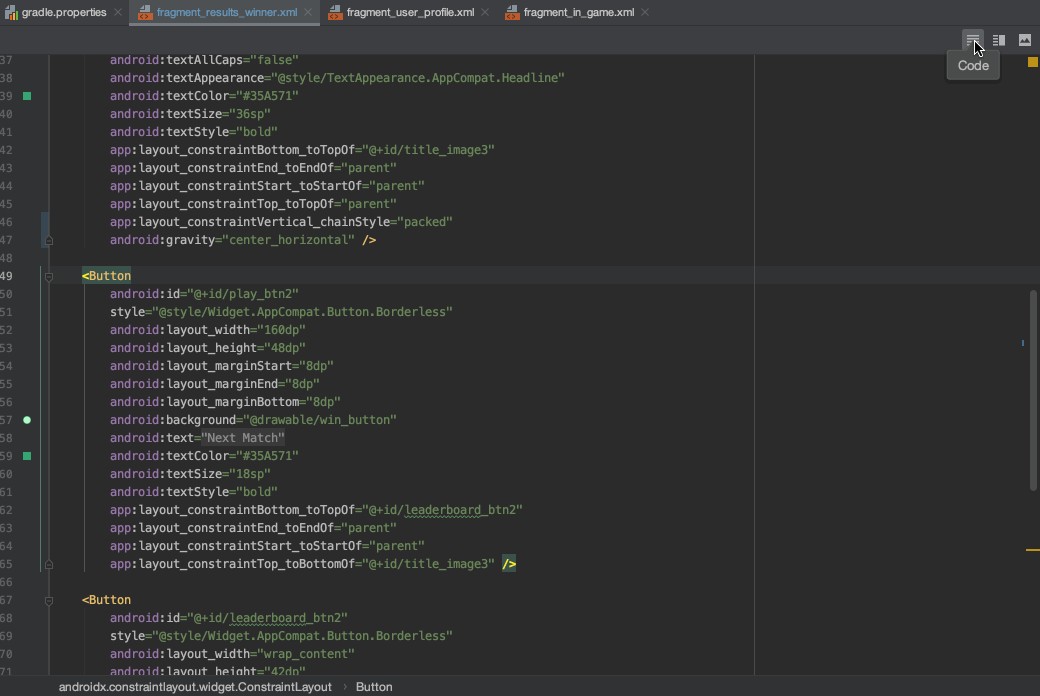Close the fragment_user_profile.xml tab
Screen dimensions: 1040x696
pos(485,13)
